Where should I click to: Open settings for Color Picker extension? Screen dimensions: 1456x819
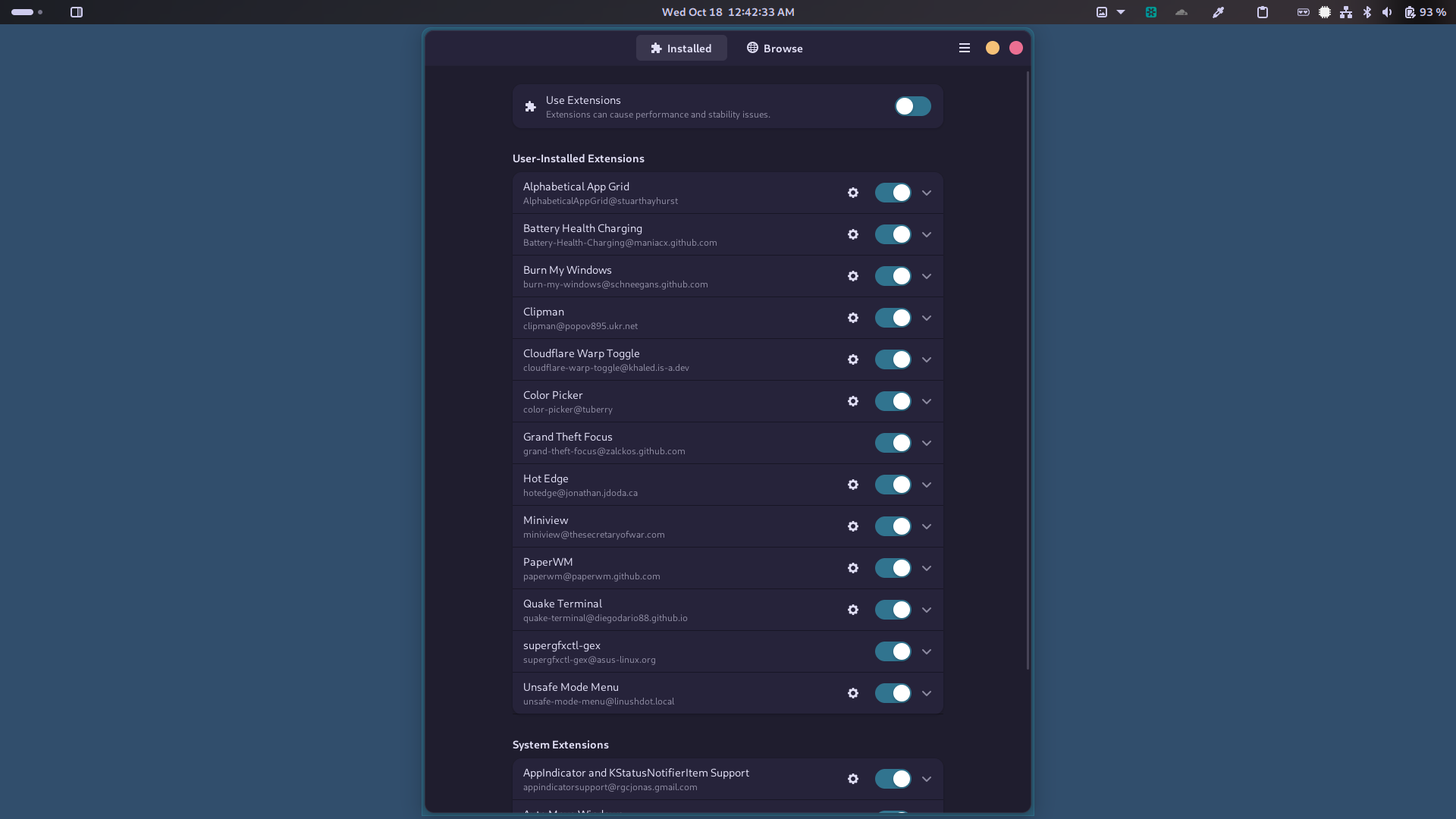pos(852,401)
